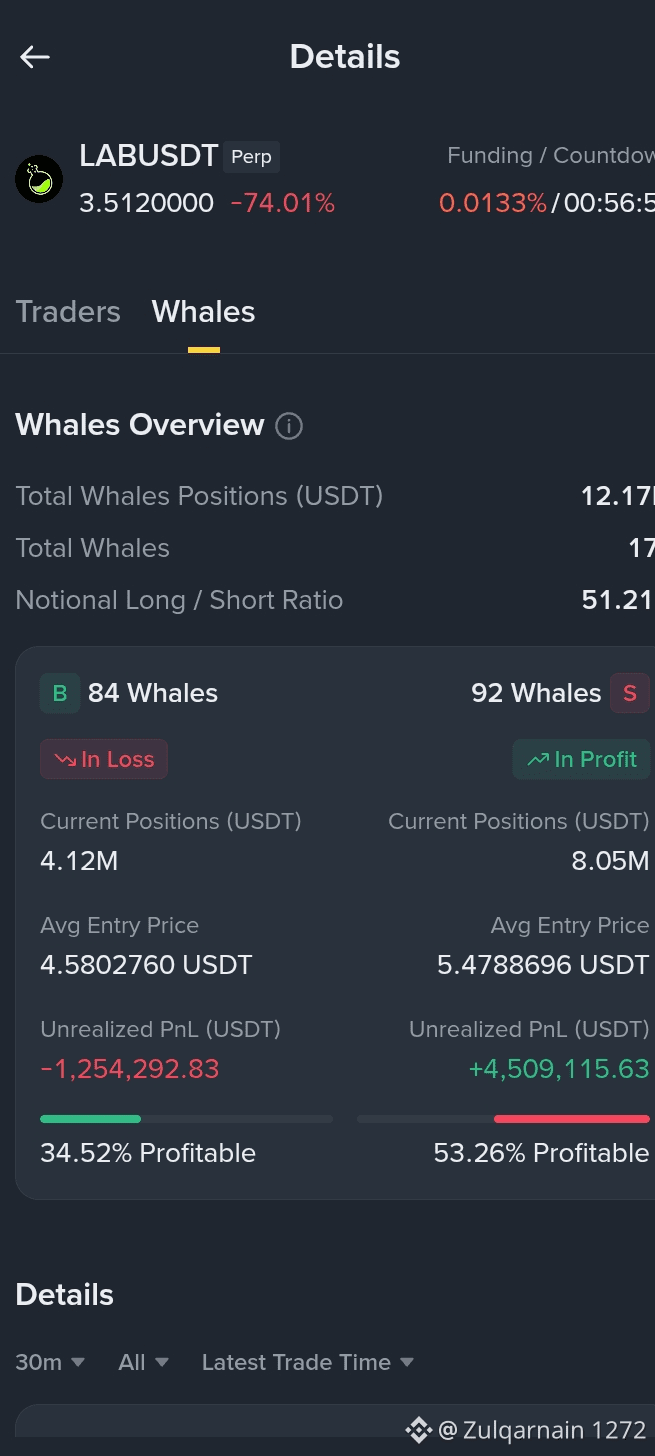Tap the red S sell-side badge

coord(630,693)
